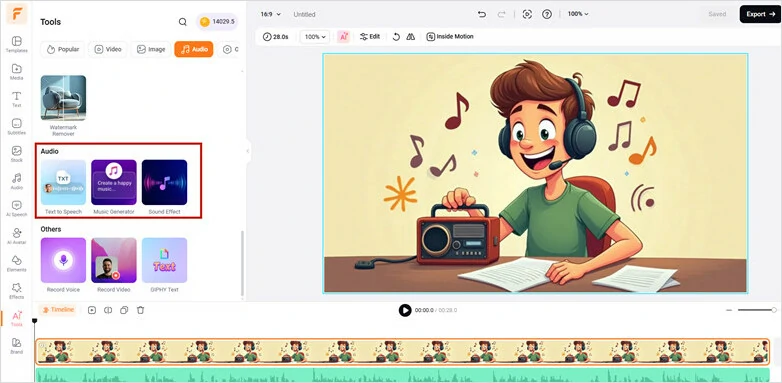Split the clip with the split icon
This screenshot has width=782, height=383.
point(108,310)
